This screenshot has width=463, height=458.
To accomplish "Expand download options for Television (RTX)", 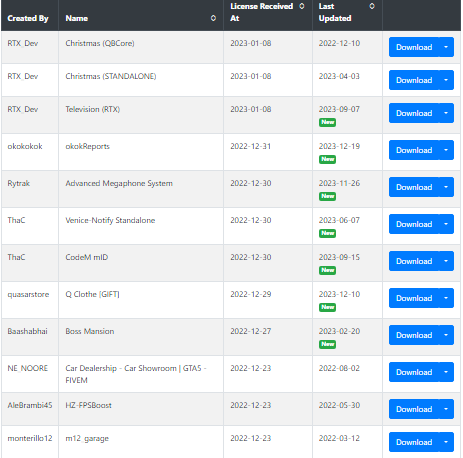I will click(446, 113).
